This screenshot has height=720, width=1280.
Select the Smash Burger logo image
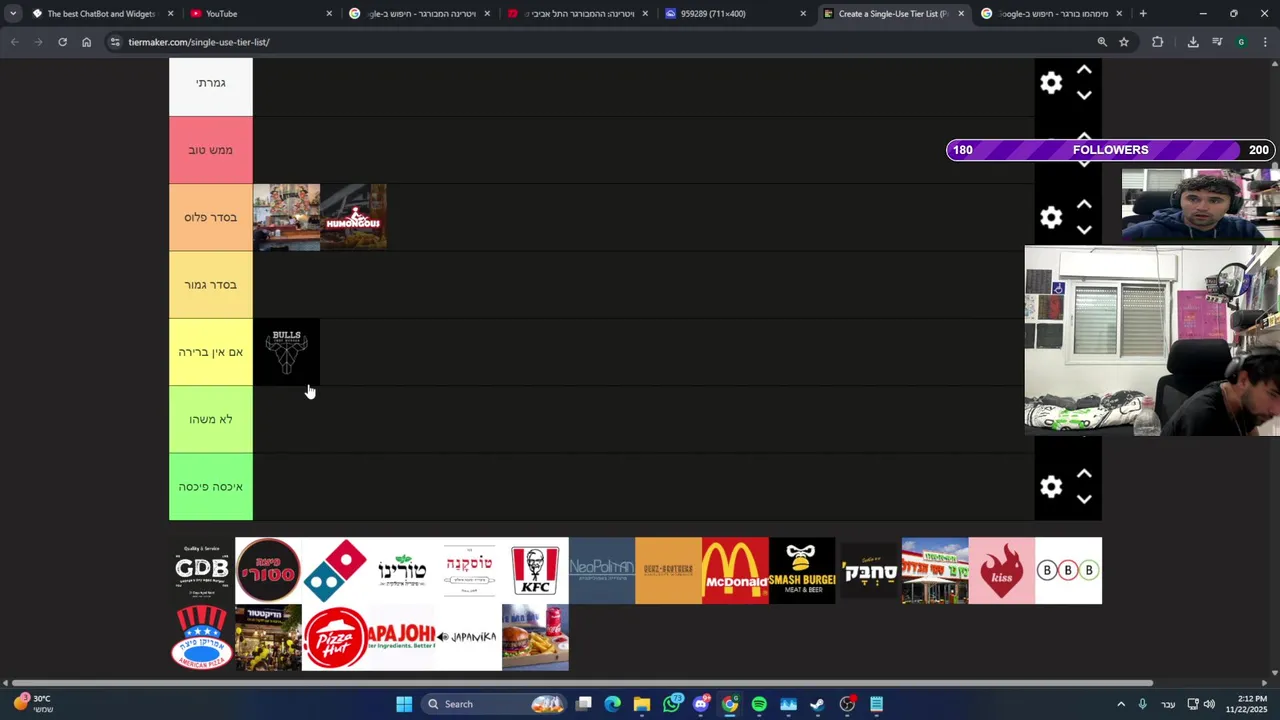point(802,570)
